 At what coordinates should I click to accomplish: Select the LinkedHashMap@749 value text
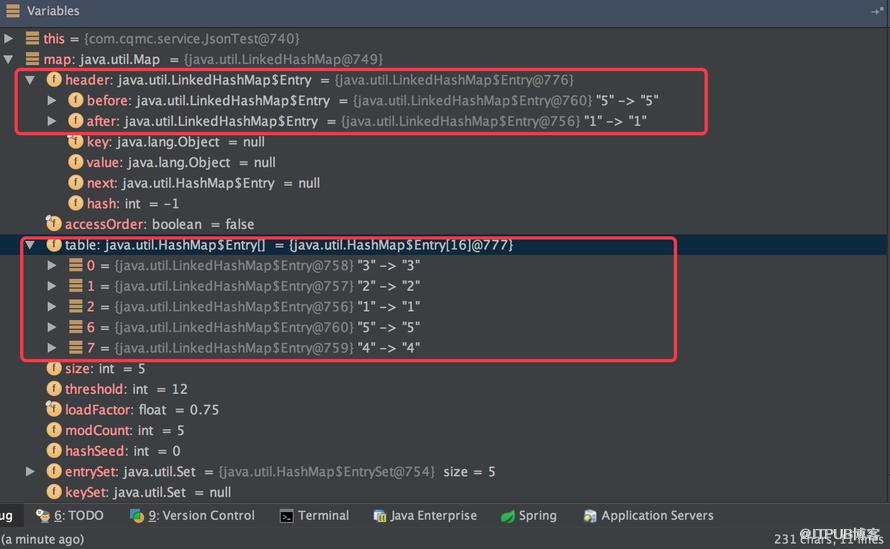tap(283, 59)
